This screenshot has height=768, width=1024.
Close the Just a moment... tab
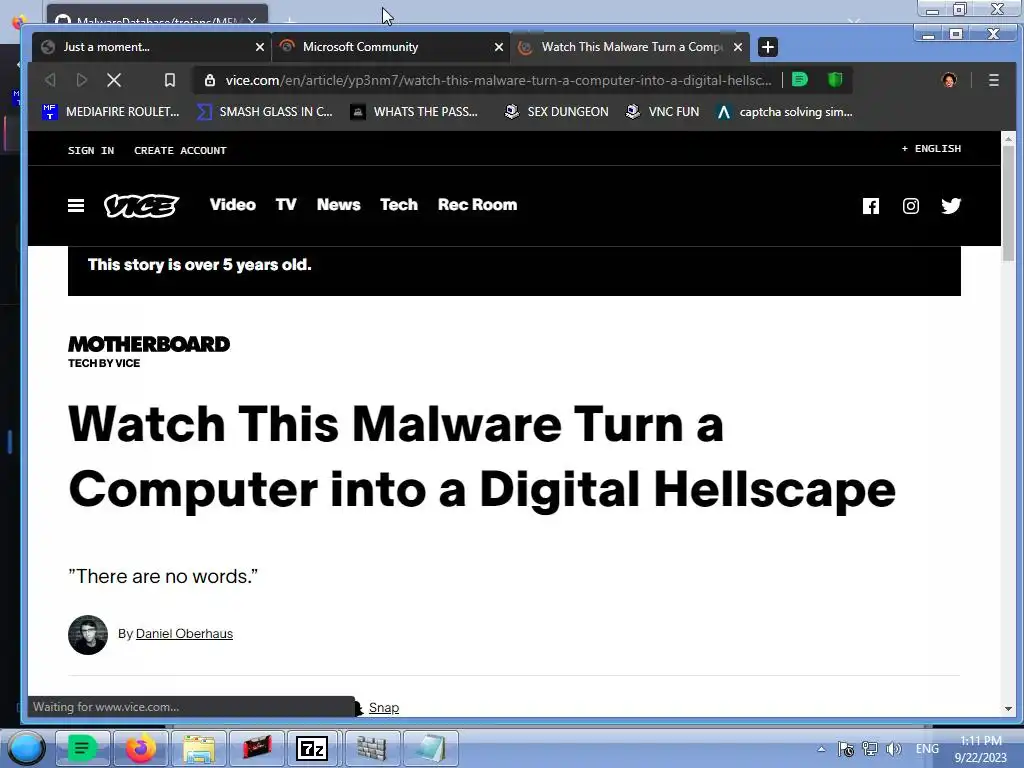coord(260,47)
